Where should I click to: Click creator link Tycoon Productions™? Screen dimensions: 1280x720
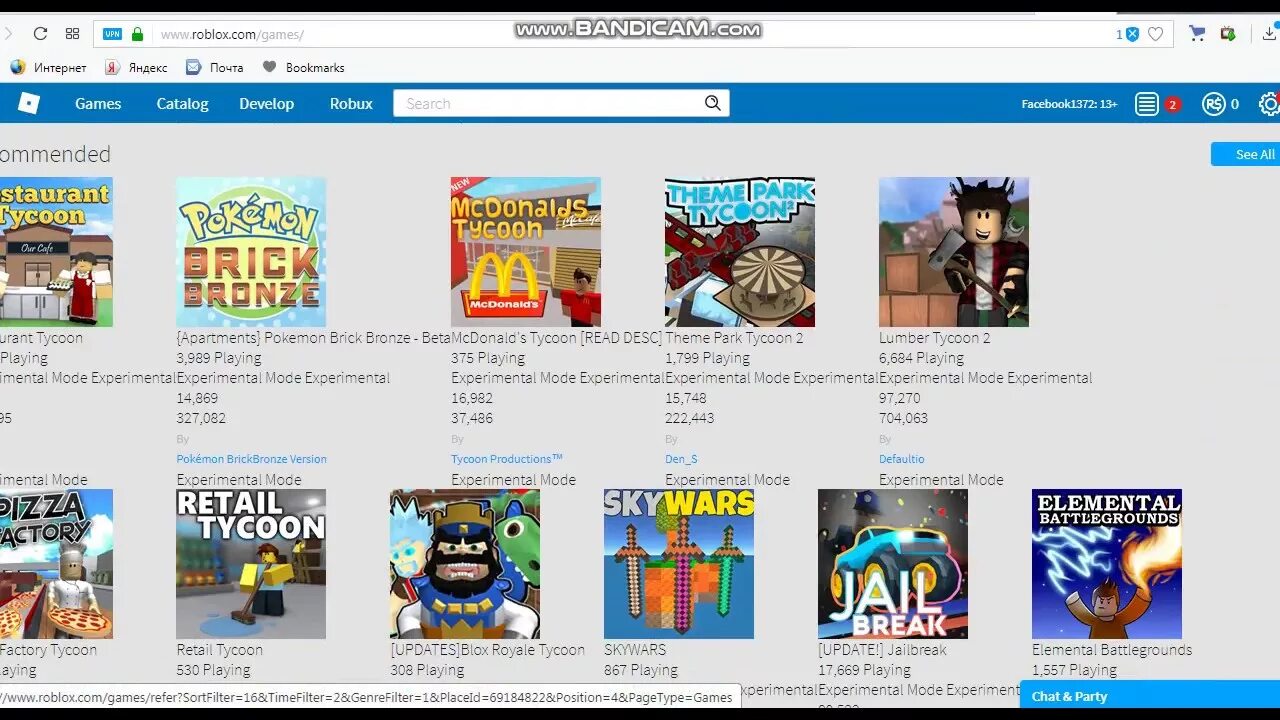[x=507, y=459]
